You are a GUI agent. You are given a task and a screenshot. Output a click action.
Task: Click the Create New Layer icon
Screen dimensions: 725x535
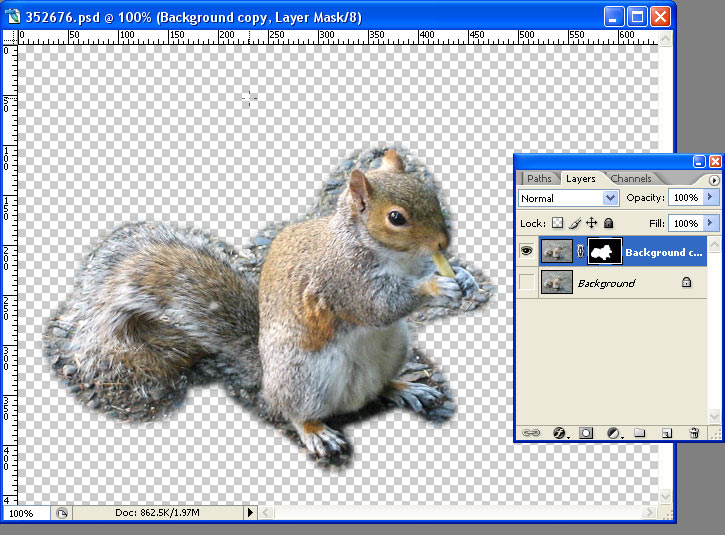[x=667, y=433]
